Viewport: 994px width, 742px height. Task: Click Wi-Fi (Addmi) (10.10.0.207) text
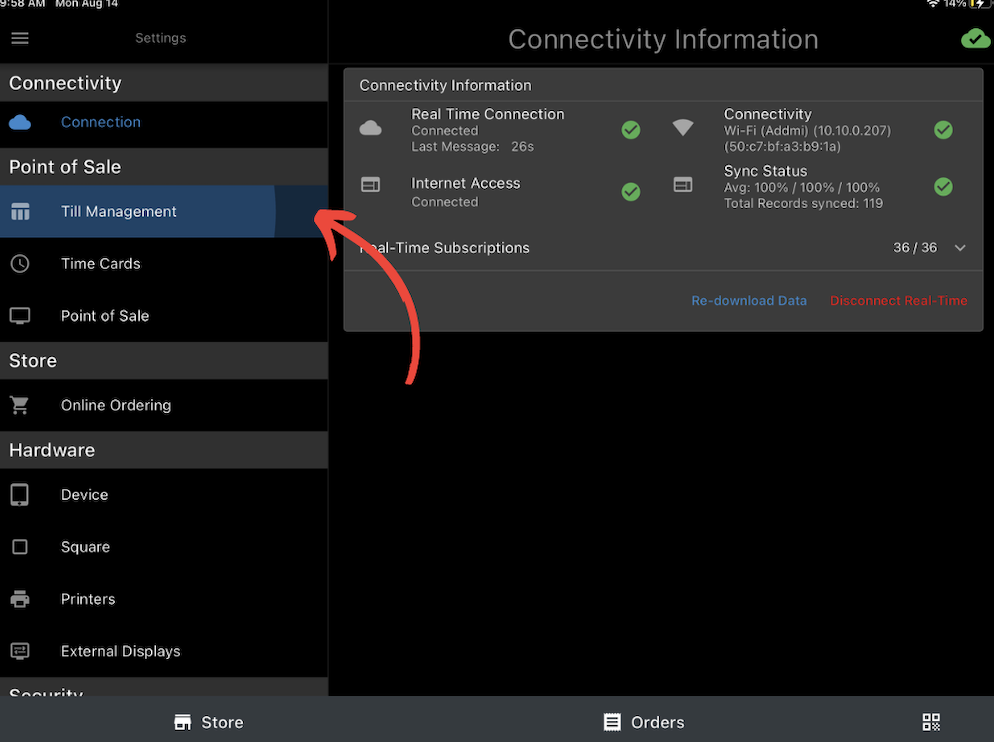[807, 131]
